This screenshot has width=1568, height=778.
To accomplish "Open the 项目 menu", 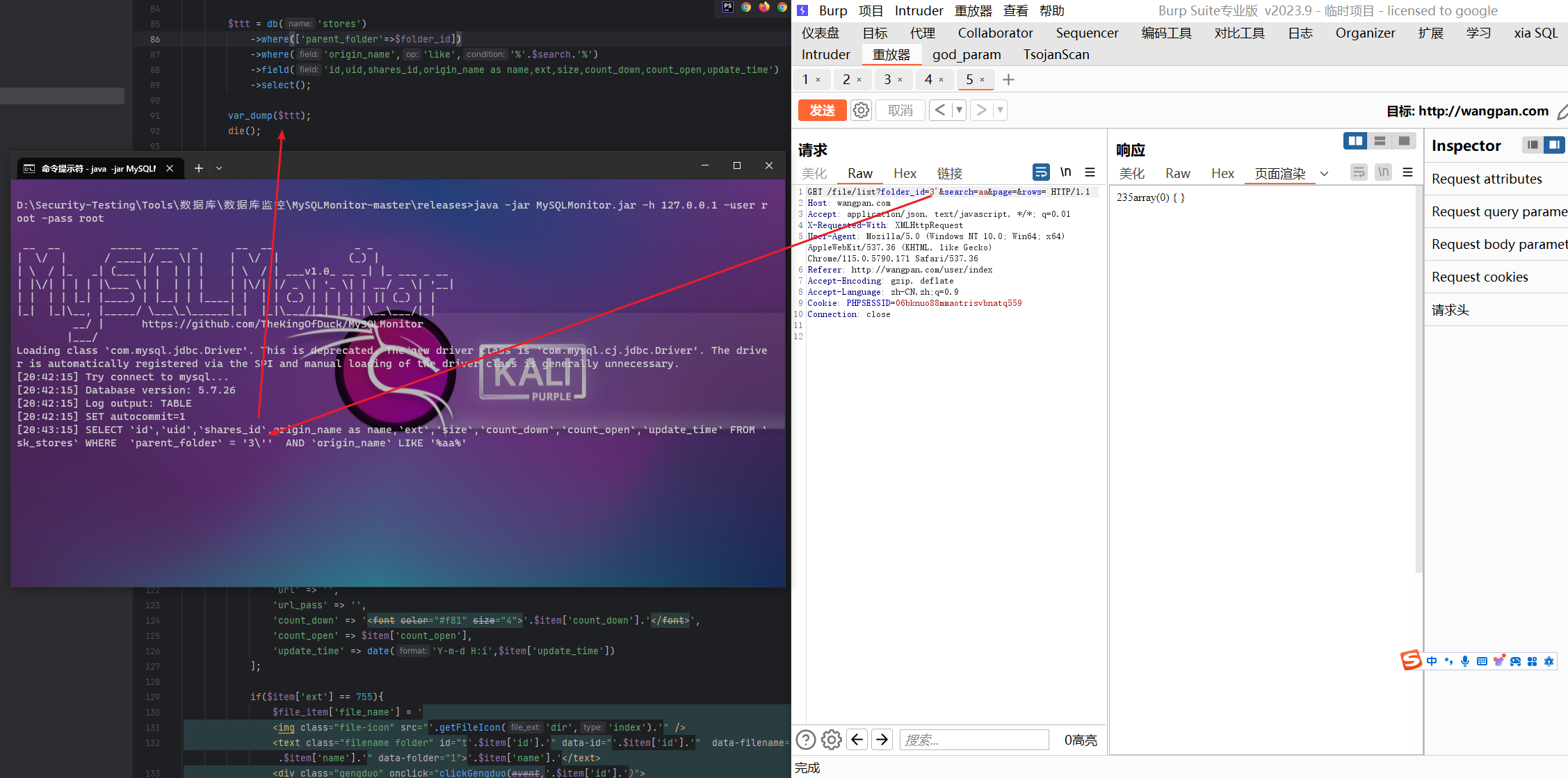I will coord(871,10).
